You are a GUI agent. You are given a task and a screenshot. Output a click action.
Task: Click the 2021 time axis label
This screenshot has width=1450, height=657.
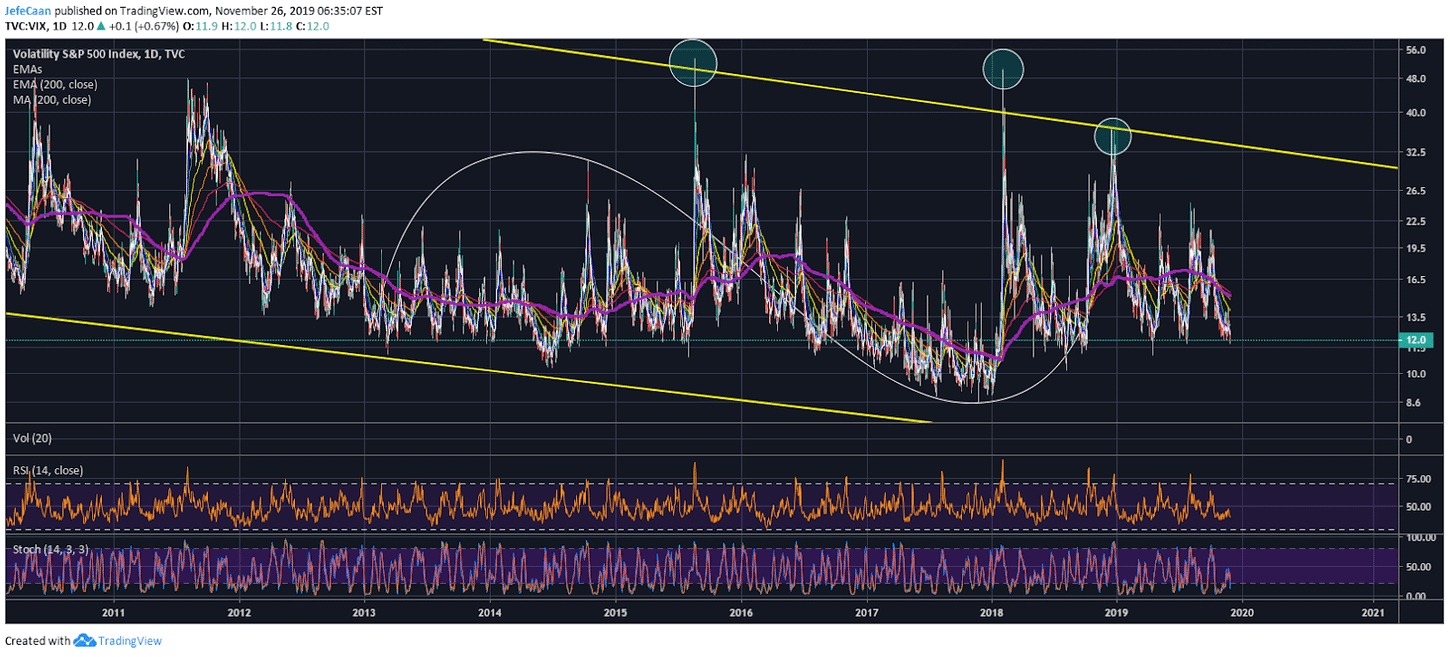point(1374,613)
